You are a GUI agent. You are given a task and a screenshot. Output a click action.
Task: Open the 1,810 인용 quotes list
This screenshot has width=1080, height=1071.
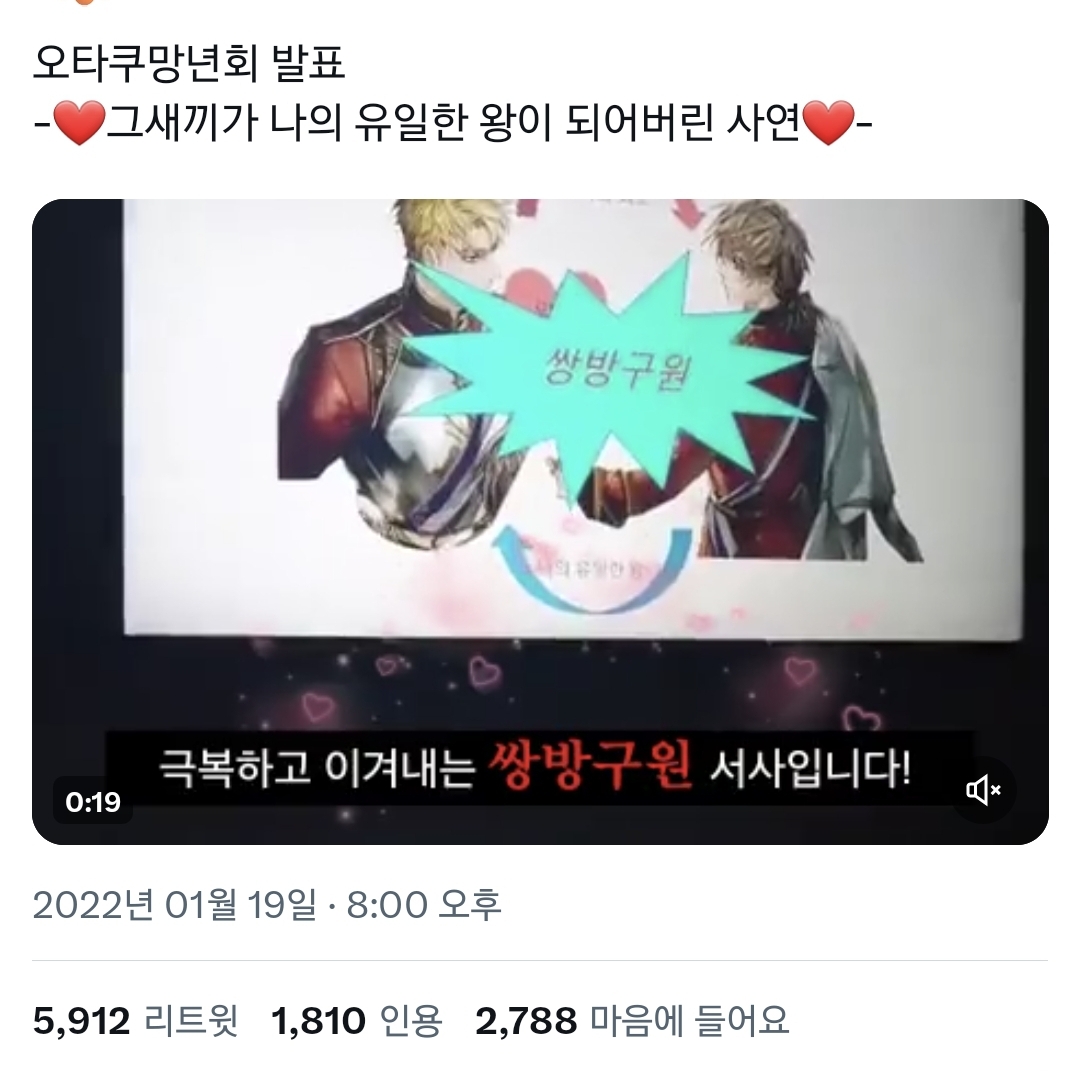point(356,1021)
